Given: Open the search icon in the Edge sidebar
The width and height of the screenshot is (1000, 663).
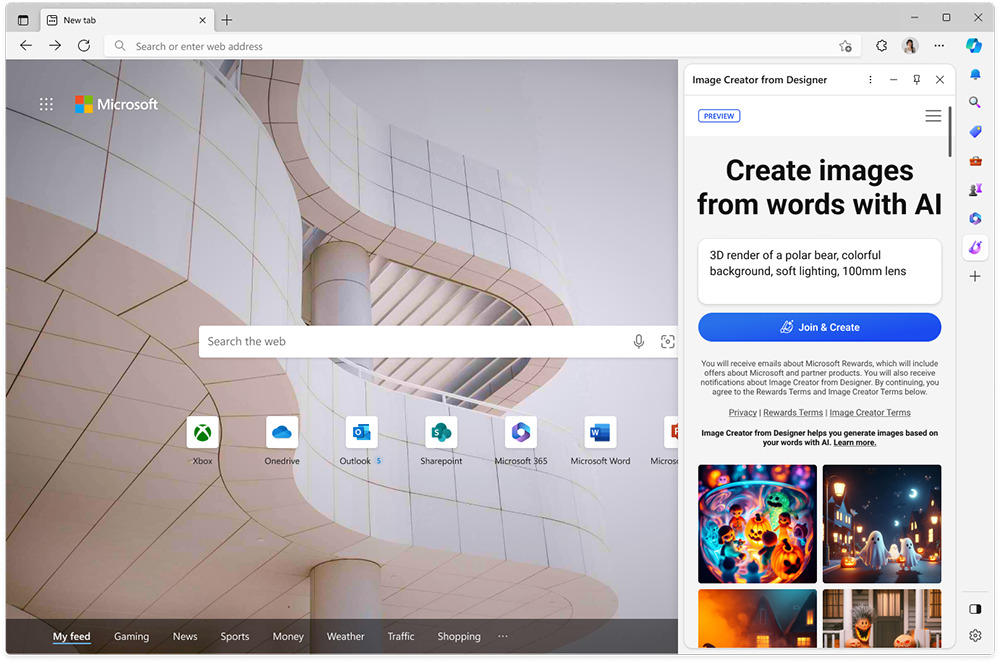Looking at the screenshot, I should click(x=975, y=102).
